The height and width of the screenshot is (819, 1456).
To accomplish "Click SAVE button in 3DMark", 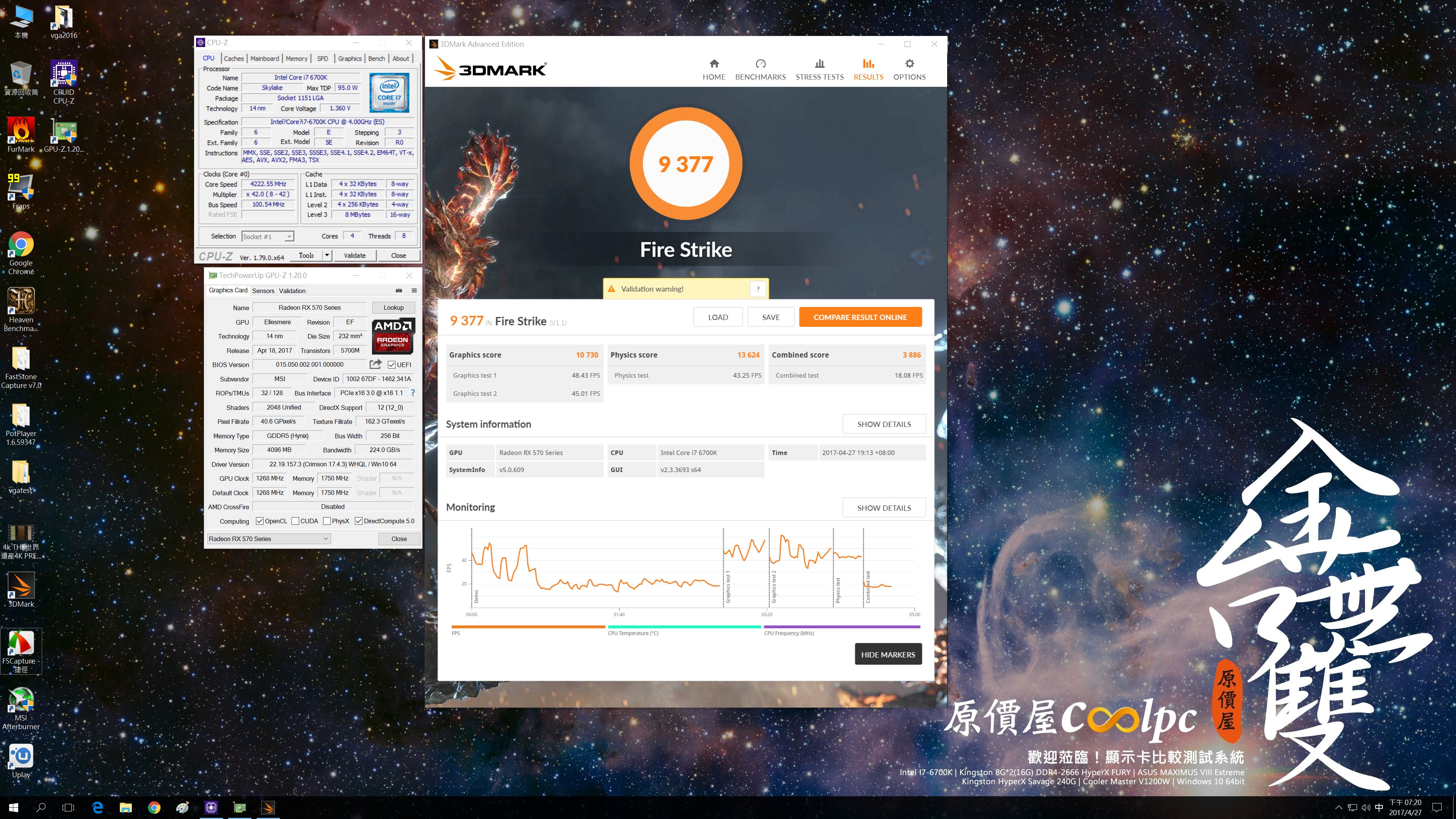I will pyautogui.click(x=770, y=317).
